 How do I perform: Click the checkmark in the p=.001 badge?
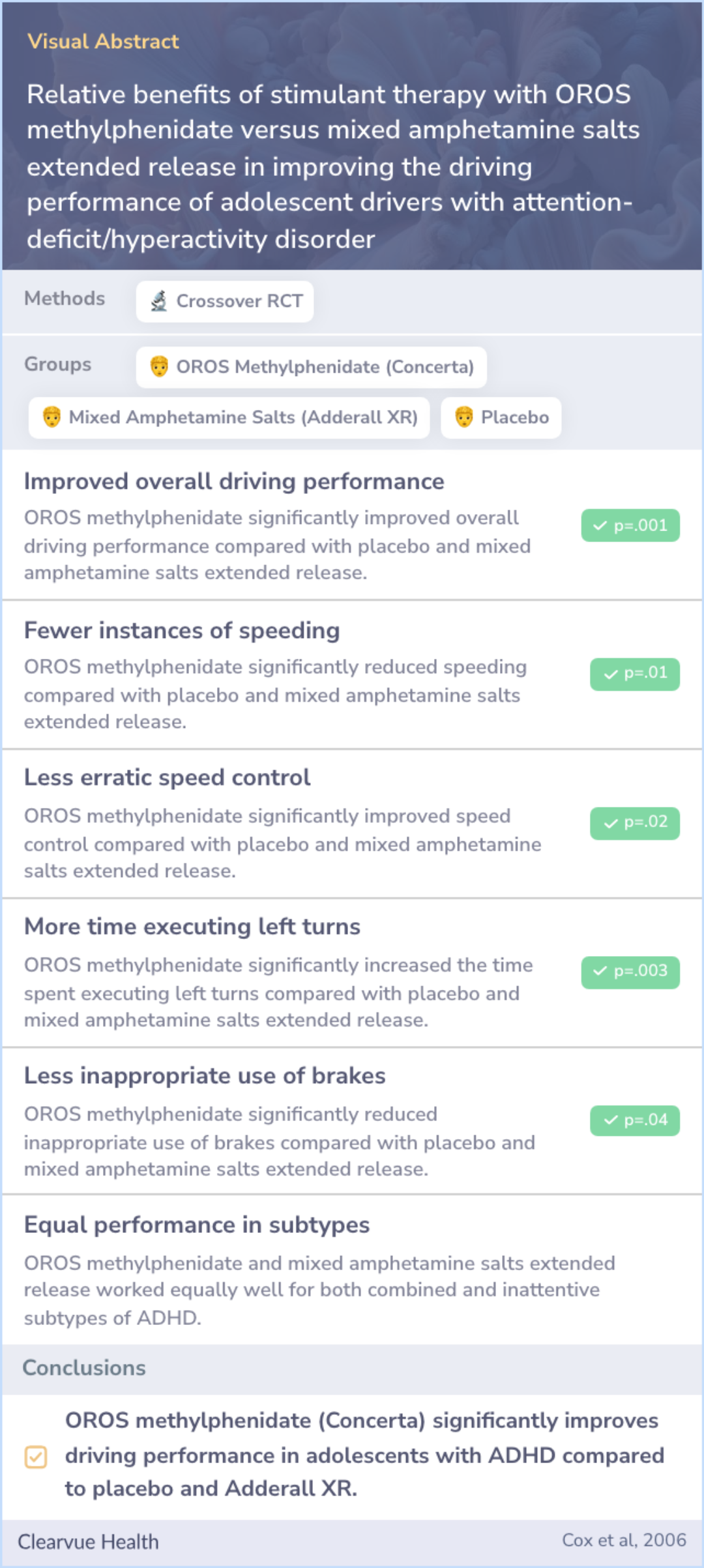pyautogui.click(x=600, y=525)
